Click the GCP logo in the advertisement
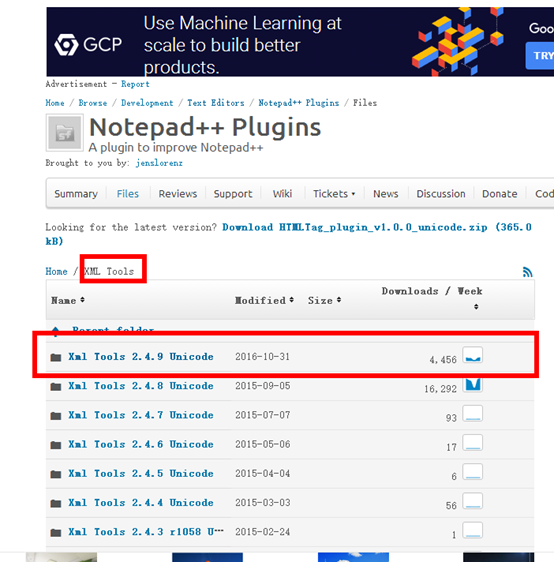This screenshot has width=554, height=562. tap(88, 45)
